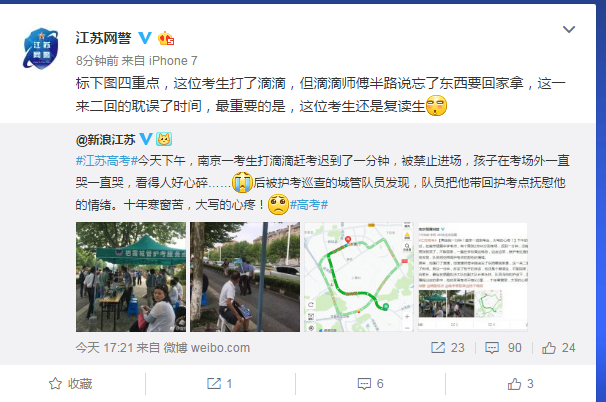Open comments icon showing 90 on original post

pos(503,347)
